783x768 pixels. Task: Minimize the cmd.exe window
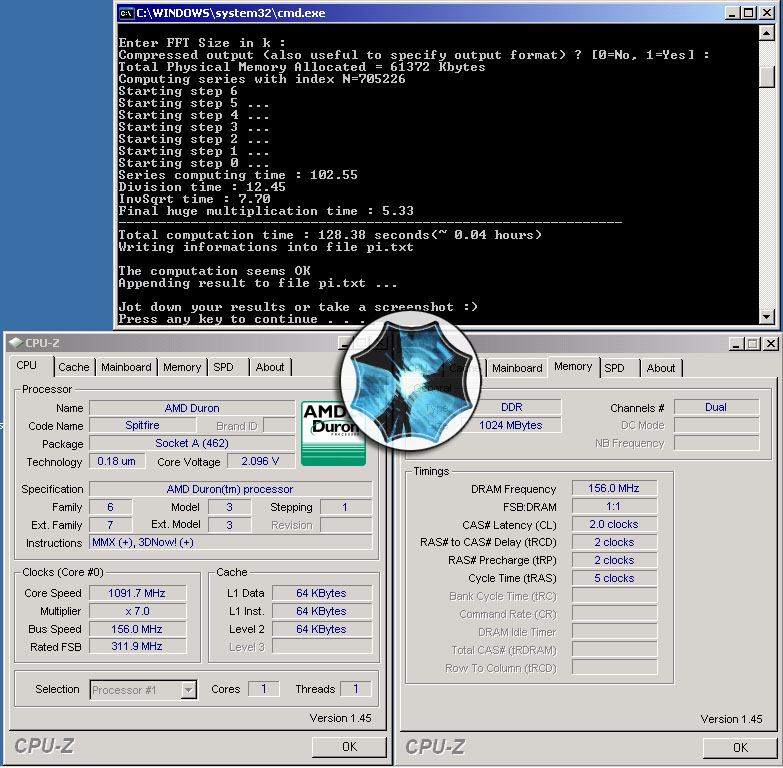[732, 13]
